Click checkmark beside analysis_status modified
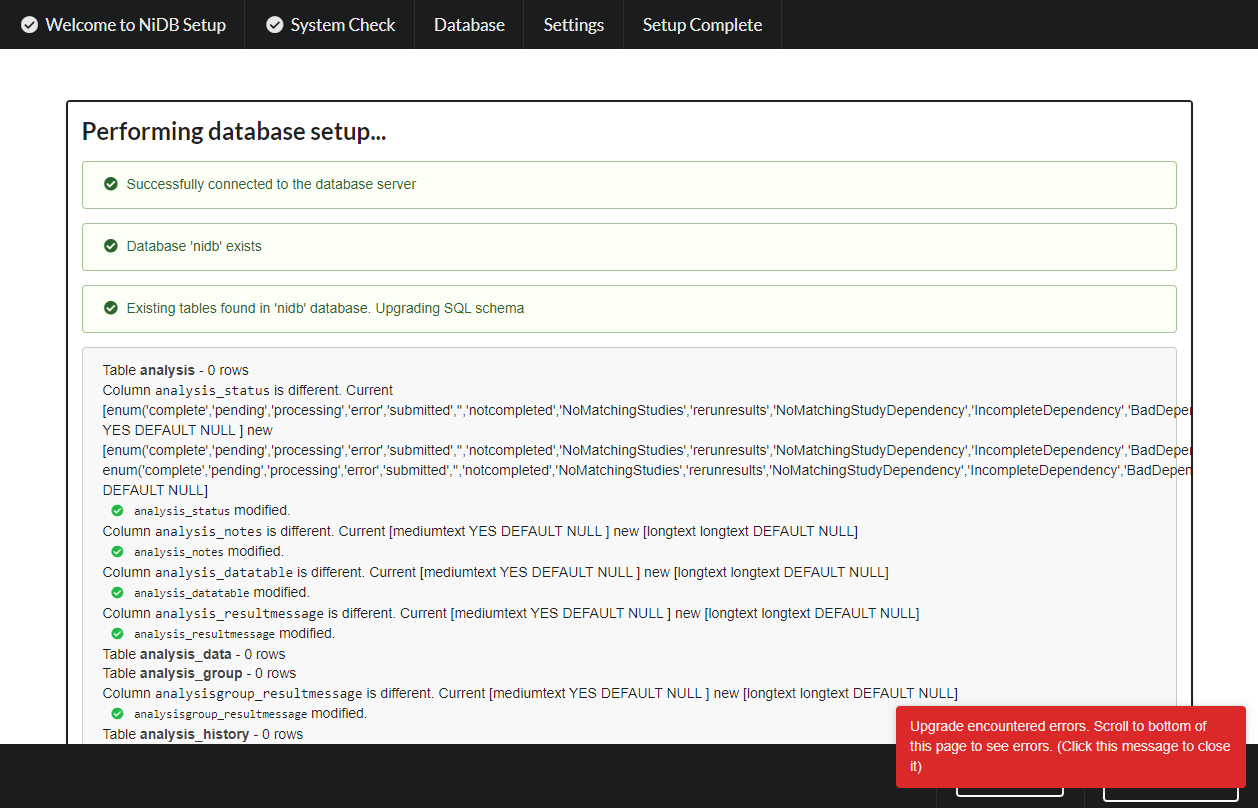The height and width of the screenshot is (808, 1258). (x=117, y=510)
